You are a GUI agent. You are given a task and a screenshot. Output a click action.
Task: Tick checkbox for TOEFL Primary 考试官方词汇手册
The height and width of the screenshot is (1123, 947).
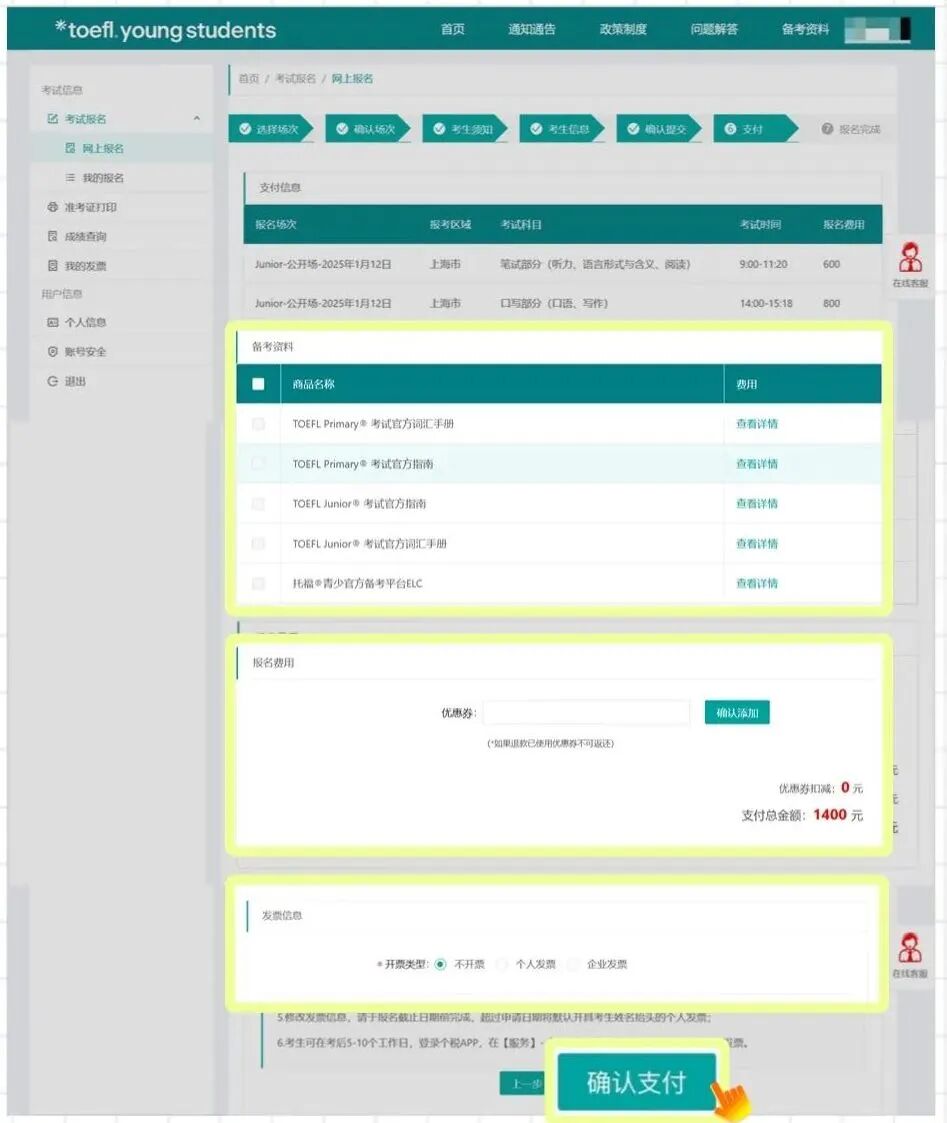(259, 424)
